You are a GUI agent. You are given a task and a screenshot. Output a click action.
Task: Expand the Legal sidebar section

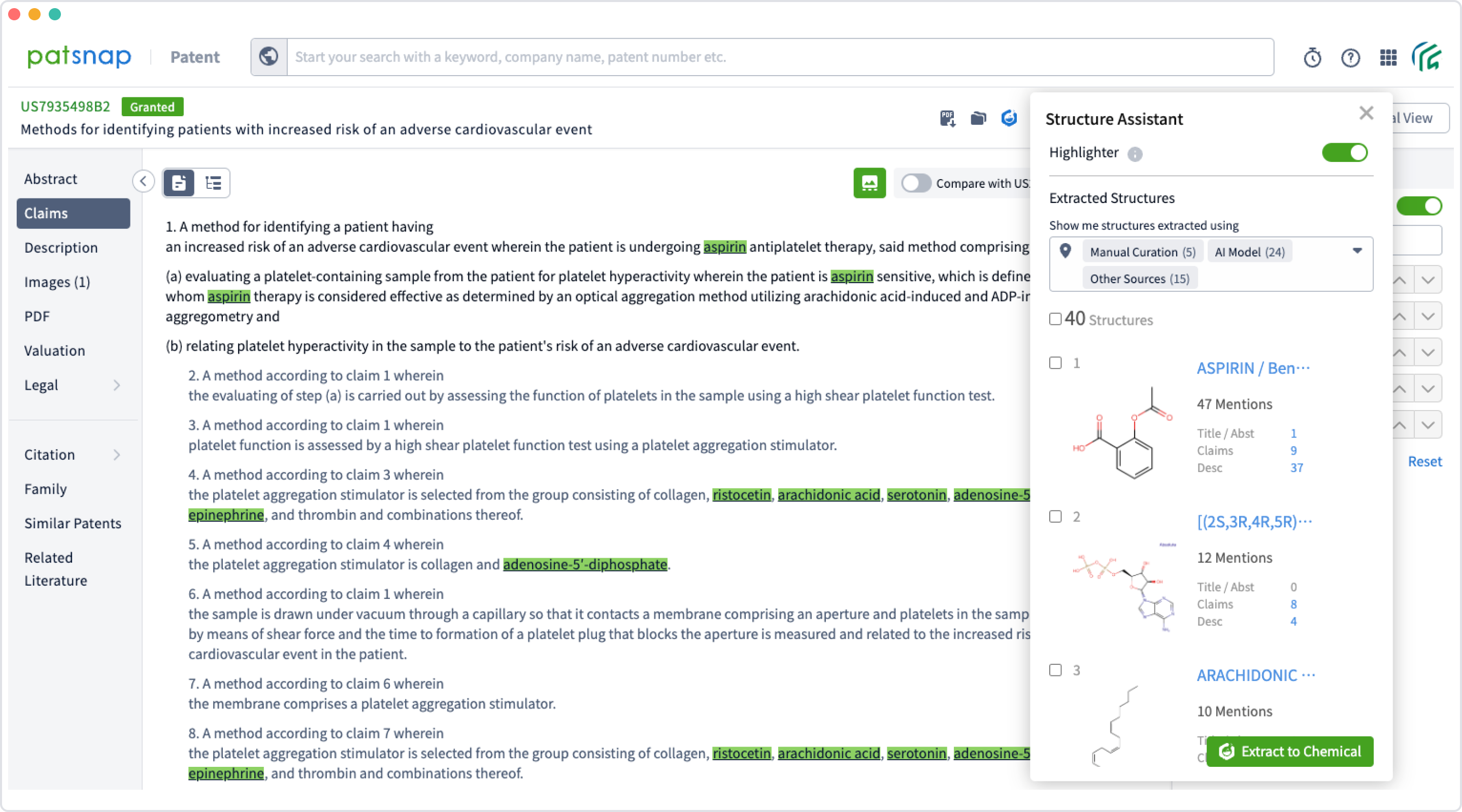click(x=117, y=385)
